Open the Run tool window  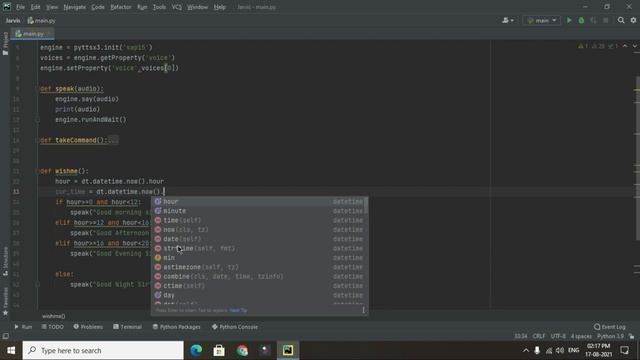pyautogui.click(x=23, y=327)
